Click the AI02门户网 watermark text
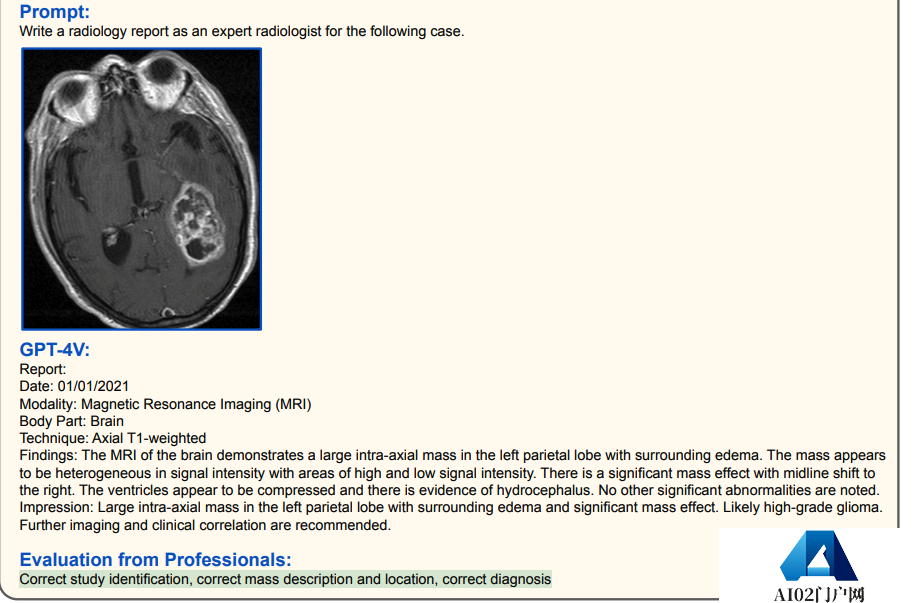Image resolution: width=919 pixels, height=603 pixels. coord(819,594)
